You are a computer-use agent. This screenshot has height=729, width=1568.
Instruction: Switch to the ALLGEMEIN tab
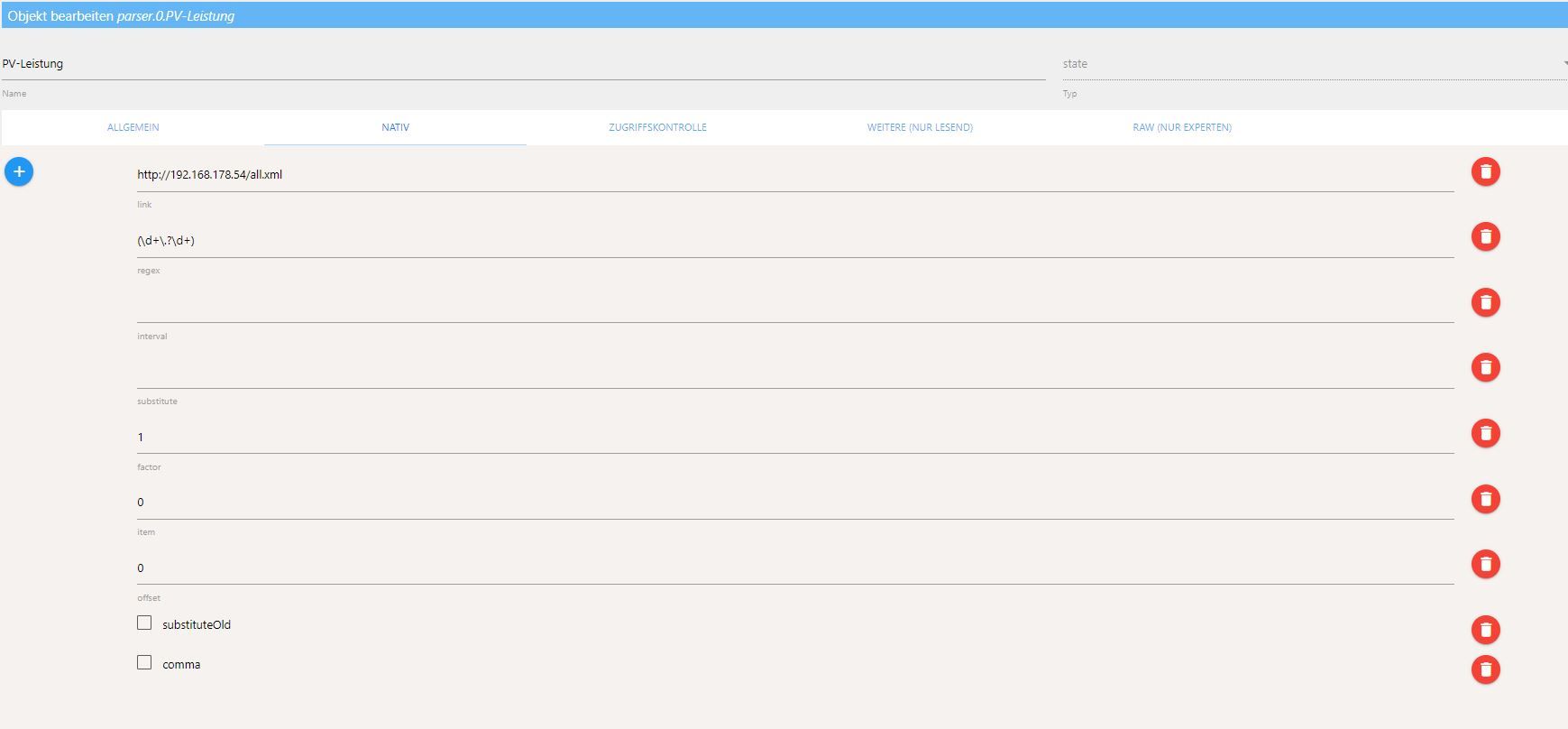[x=133, y=127]
